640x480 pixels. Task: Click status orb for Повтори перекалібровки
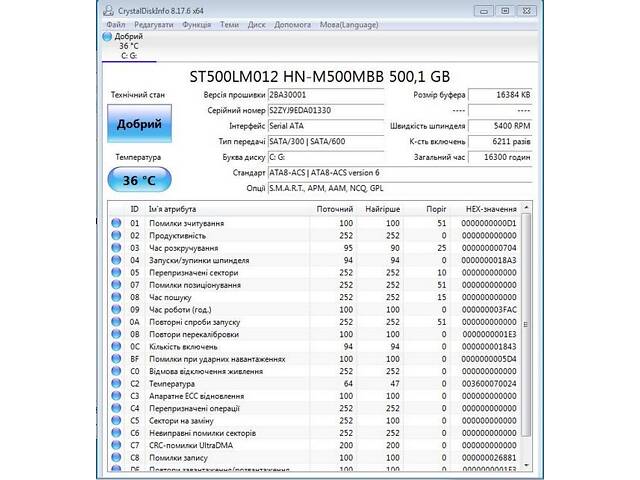click(116, 334)
